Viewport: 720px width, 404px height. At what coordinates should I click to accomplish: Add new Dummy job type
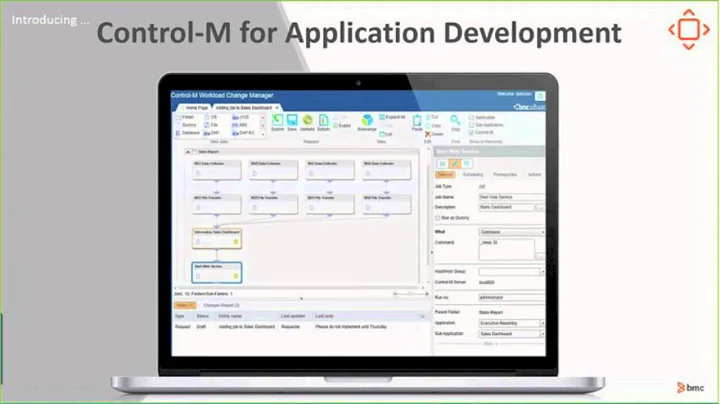[x=186, y=125]
